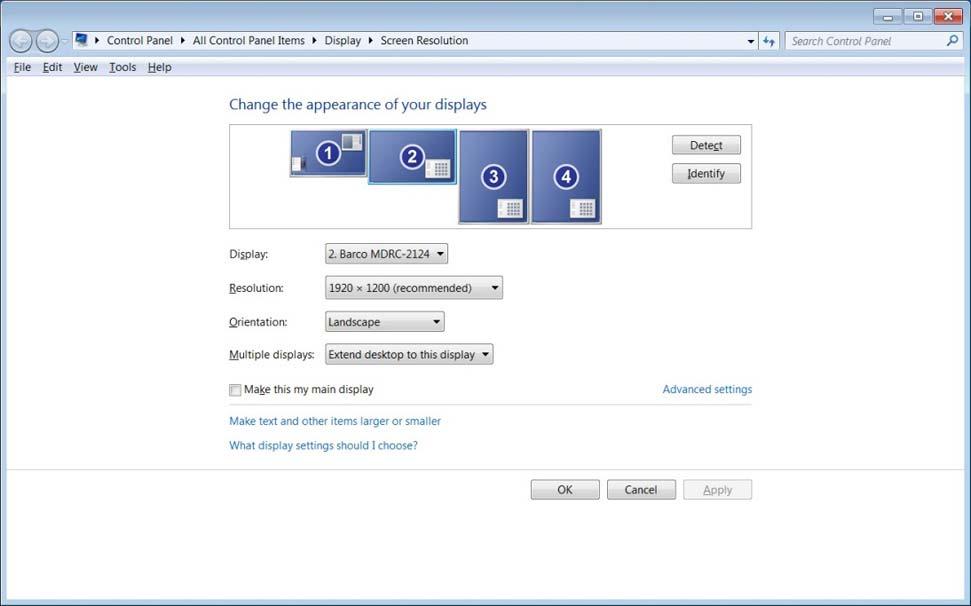
Task: Navigate to All Control Panel Items breadcrumb
Action: tap(249, 40)
